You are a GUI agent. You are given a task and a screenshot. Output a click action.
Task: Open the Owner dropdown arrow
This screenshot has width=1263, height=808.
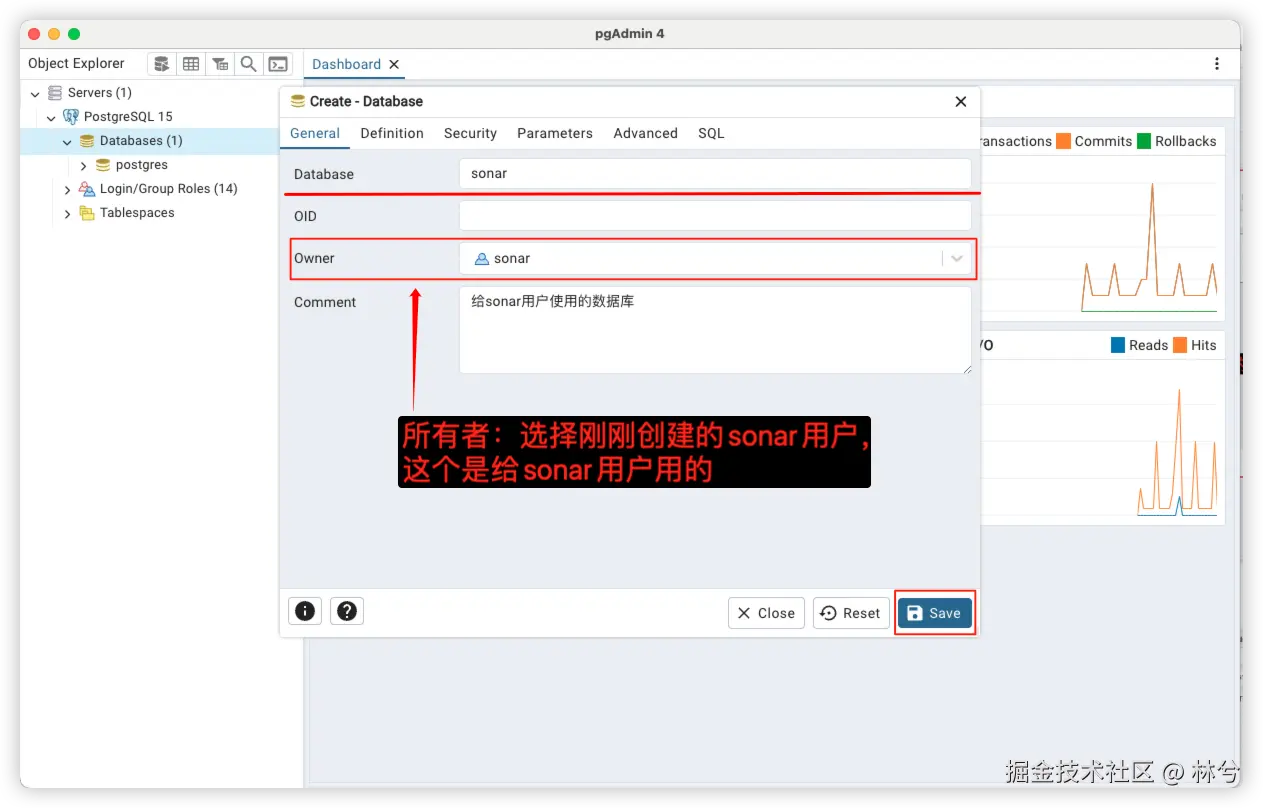pyautogui.click(x=957, y=259)
